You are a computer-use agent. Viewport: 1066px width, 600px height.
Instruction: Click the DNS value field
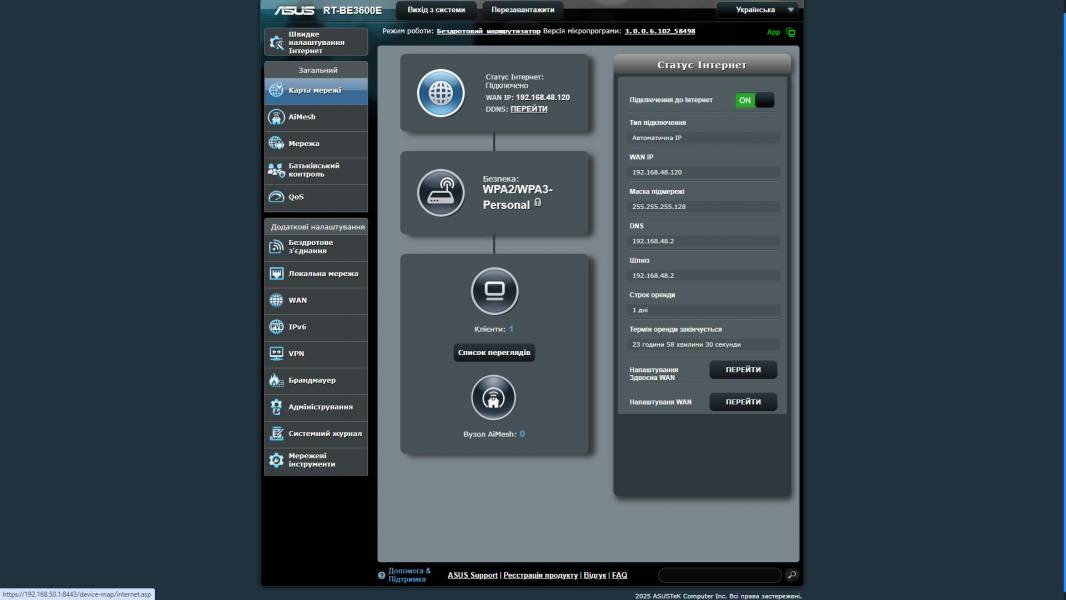click(703, 241)
